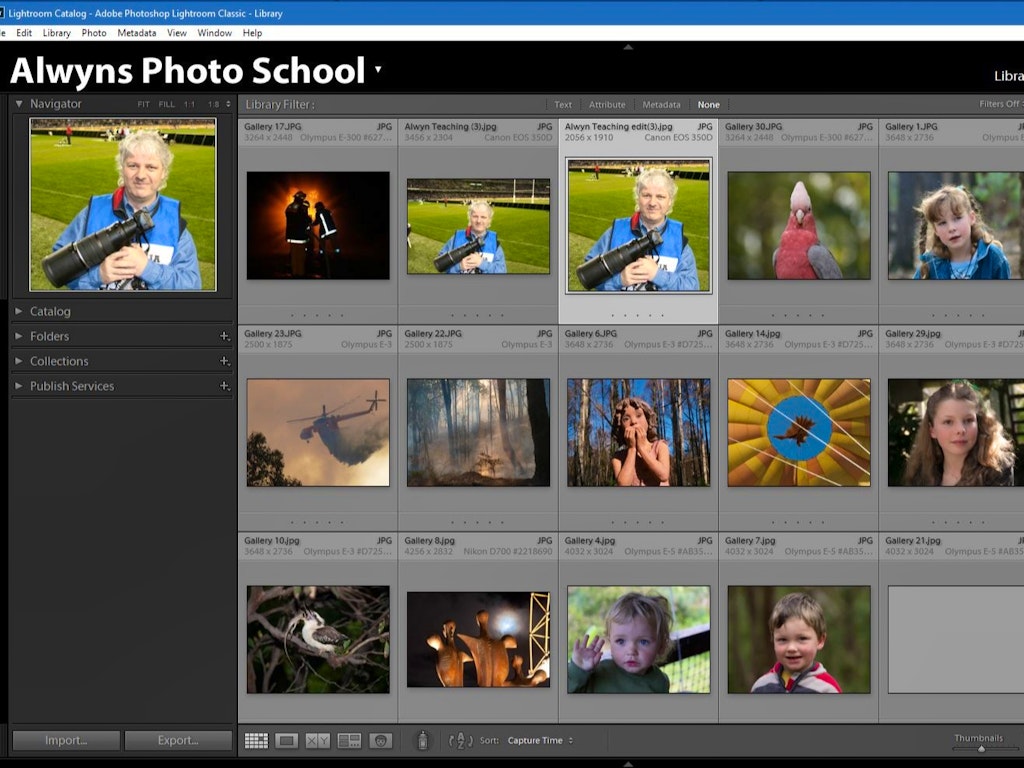Expand the Collections panel

coord(19,361)
